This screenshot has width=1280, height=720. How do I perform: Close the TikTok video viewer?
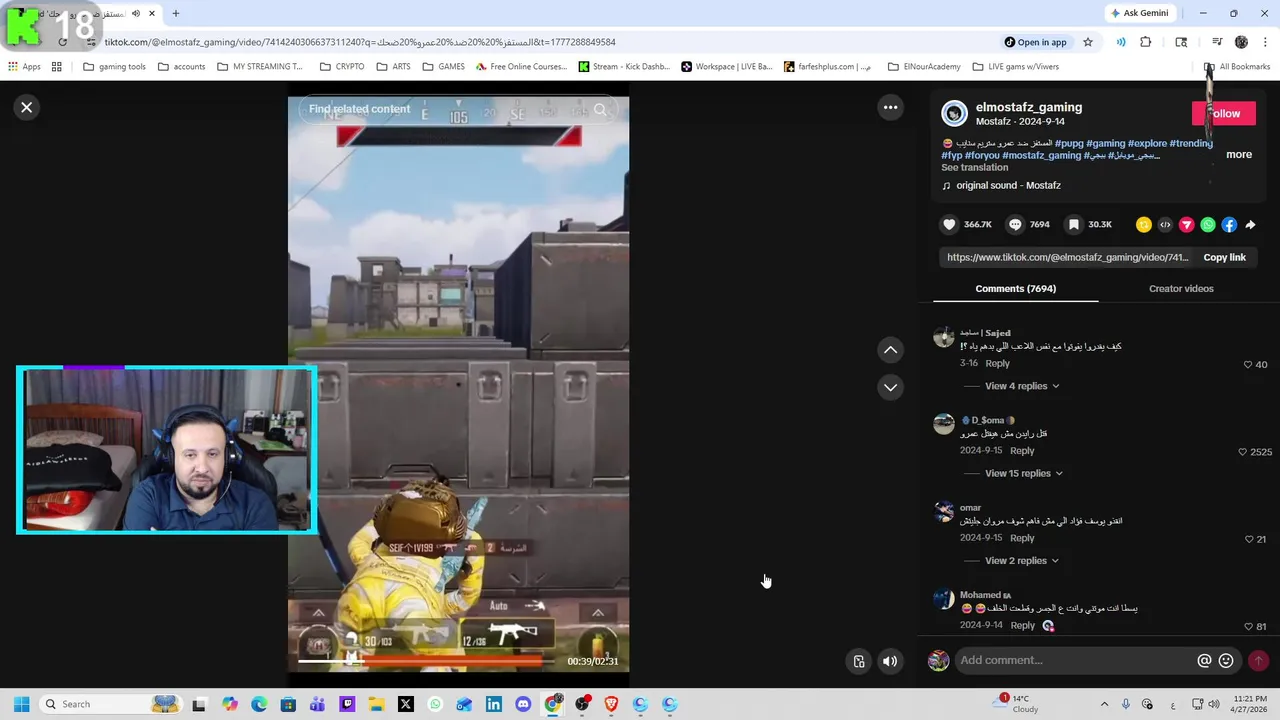pyautogui.click(x=27, y=107)
